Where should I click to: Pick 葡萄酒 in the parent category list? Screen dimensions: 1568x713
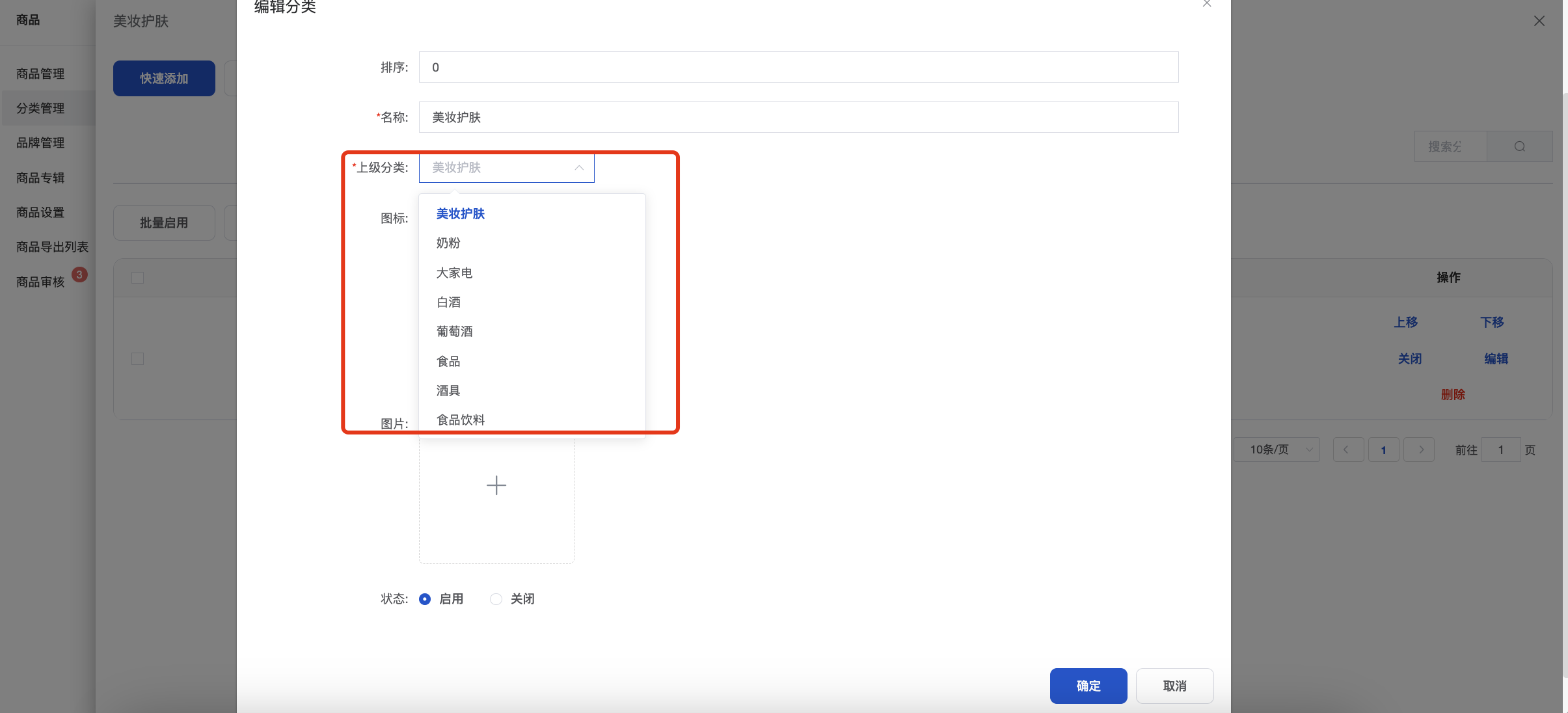pyautogui.click(x=454, y=332)
